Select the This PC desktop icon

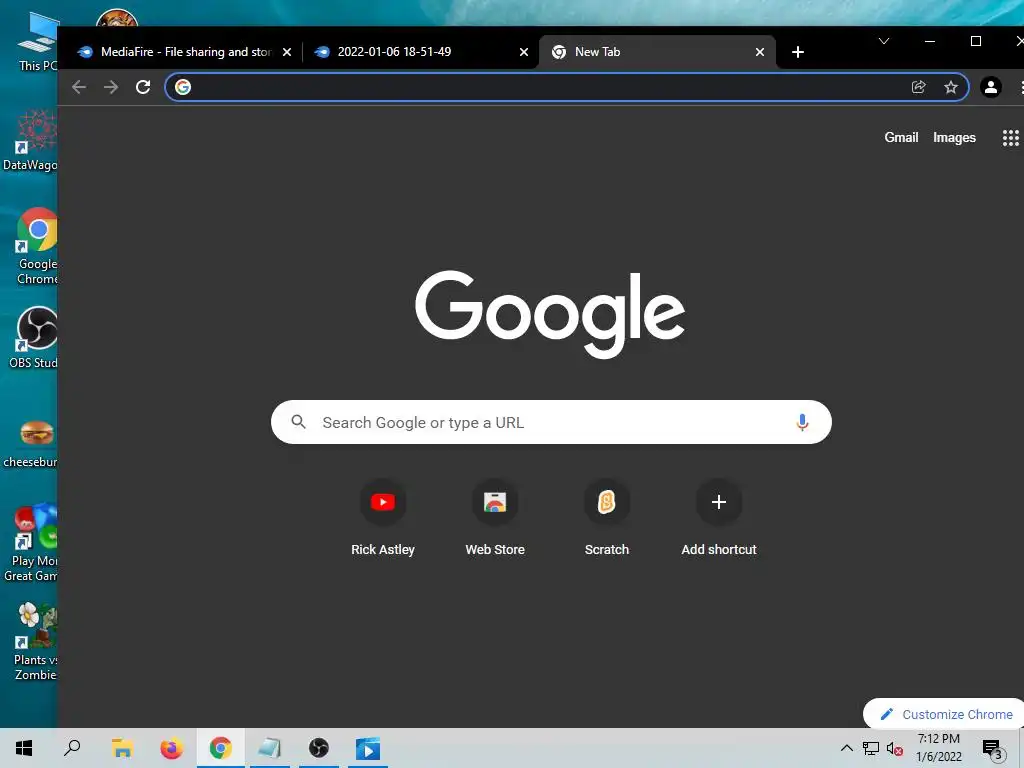pos(39,42)
